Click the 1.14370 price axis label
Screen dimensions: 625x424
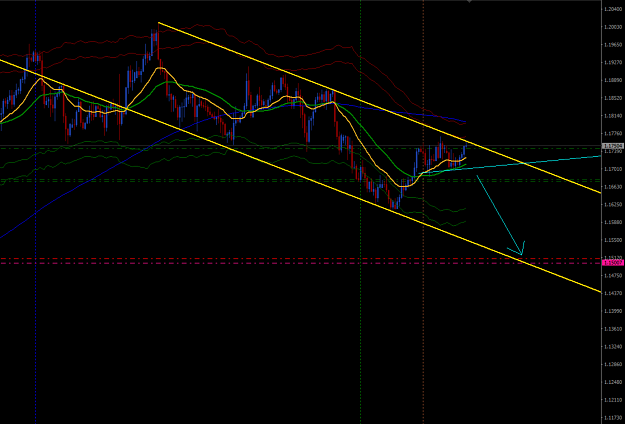[x=613, y=293]
